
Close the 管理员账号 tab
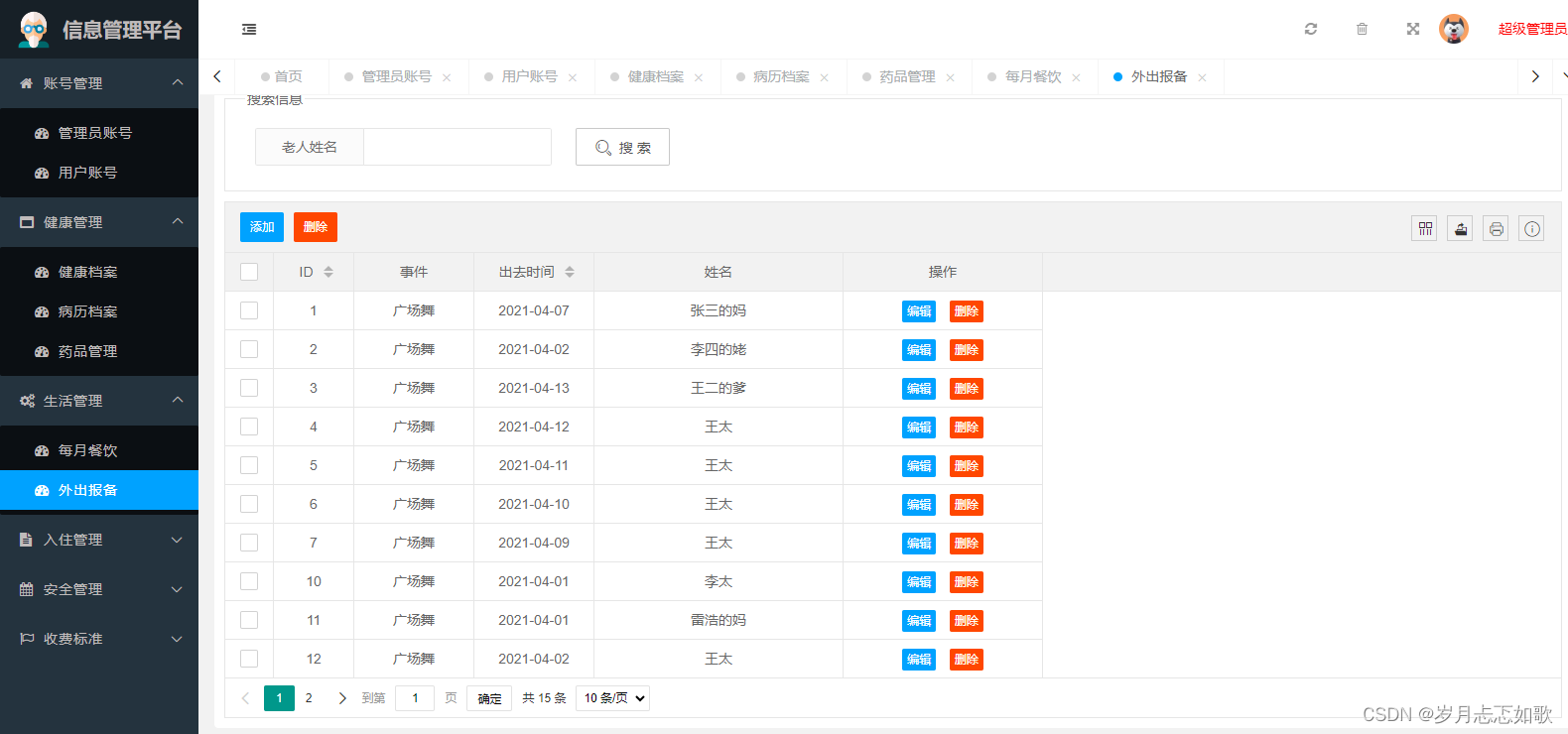pos(447,77)
